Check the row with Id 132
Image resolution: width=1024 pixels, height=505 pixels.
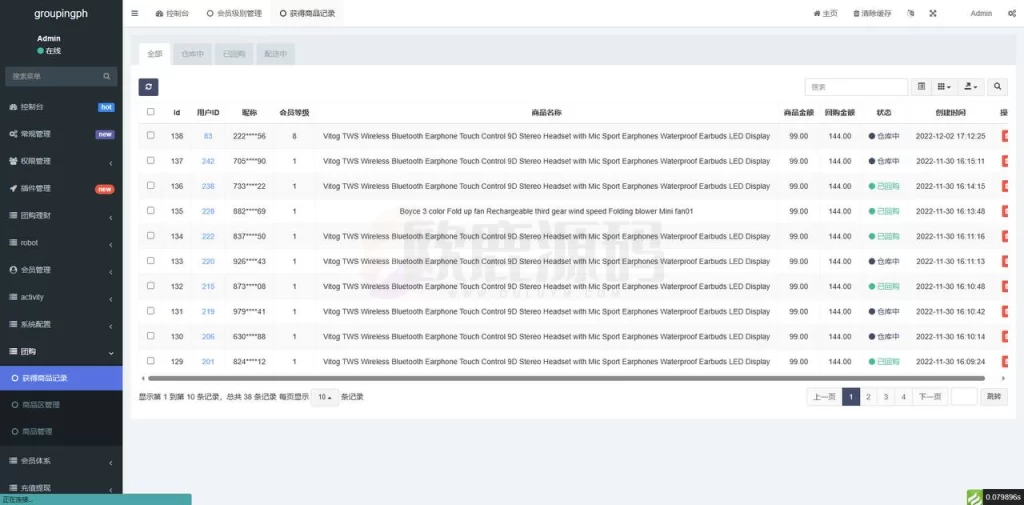coord(151,285)
